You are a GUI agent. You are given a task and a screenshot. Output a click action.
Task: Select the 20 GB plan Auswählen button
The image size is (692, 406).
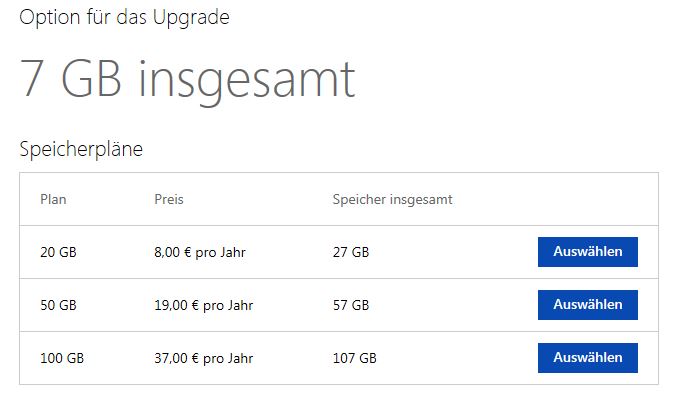[587, 252]
